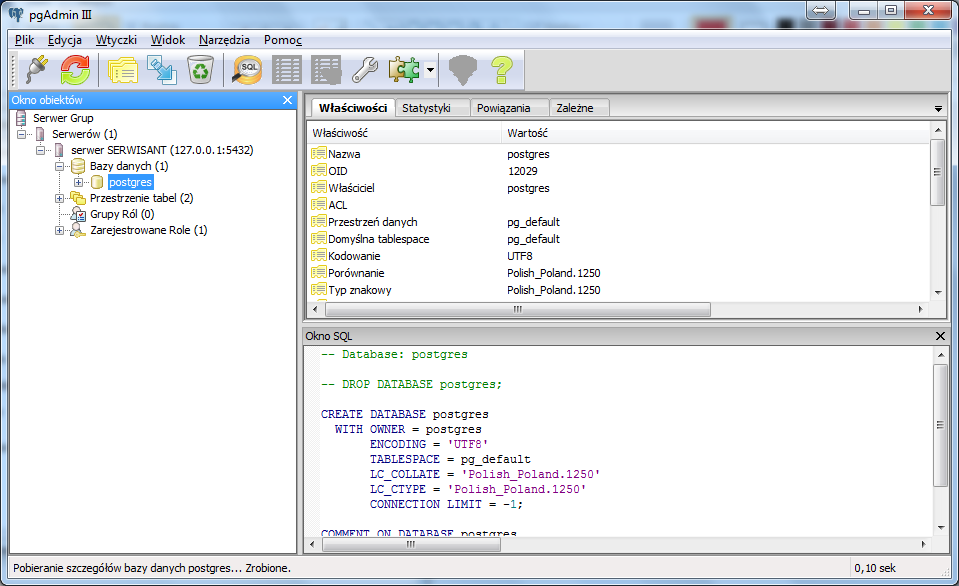Click the Plugins puzzle piece icon

click(404, 70)
